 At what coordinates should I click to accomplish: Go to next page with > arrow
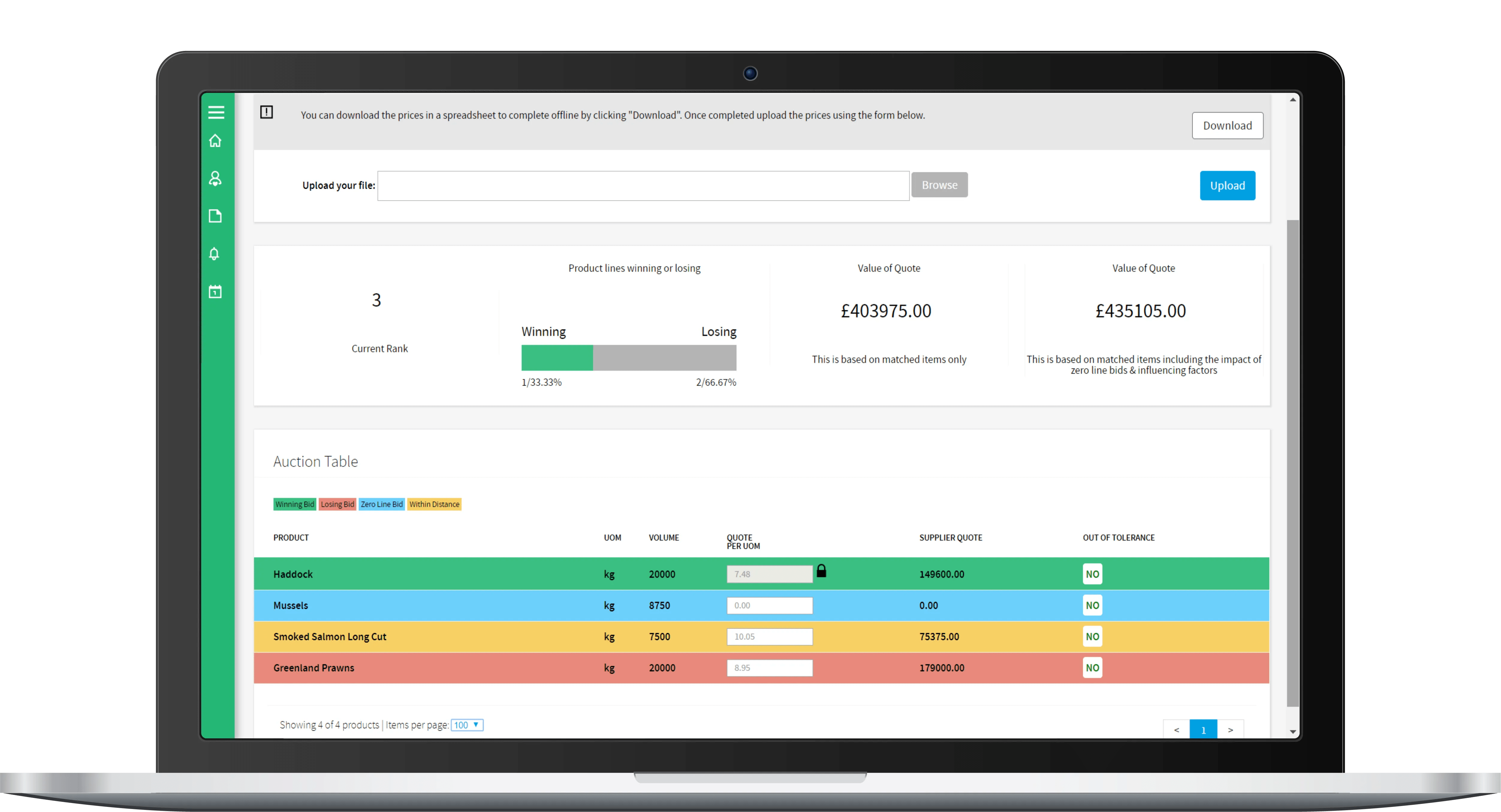[x=1230, y=730]
